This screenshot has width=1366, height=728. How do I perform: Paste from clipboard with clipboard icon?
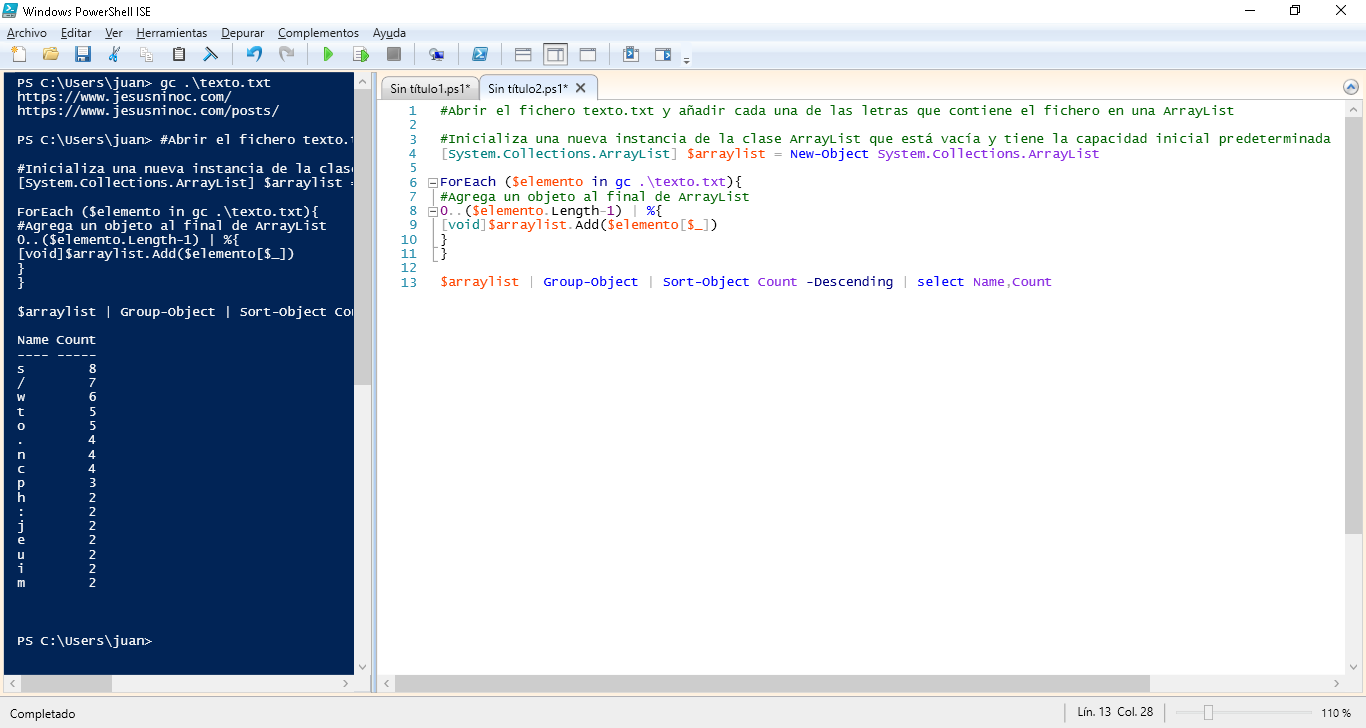point(179,54)
